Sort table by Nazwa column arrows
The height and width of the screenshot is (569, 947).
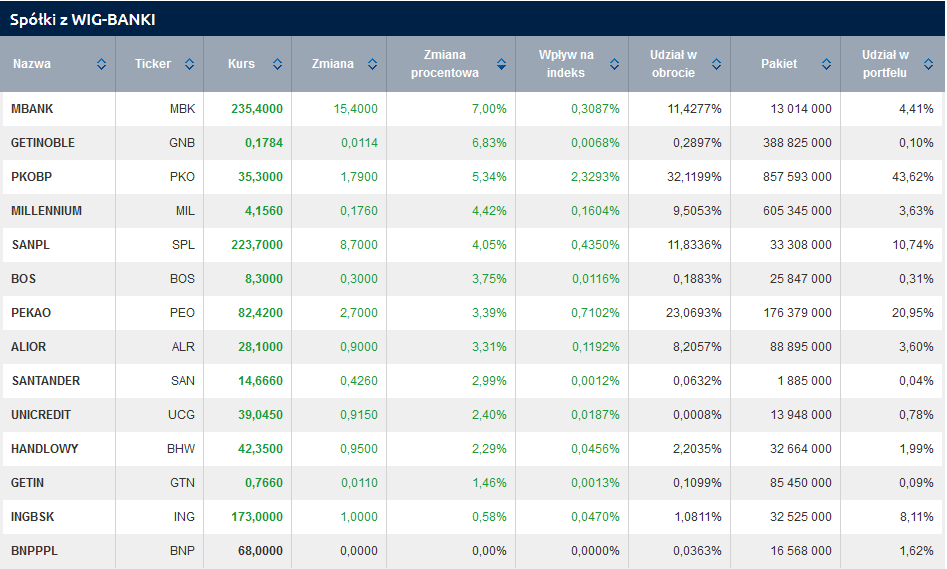tap(101, 64)
